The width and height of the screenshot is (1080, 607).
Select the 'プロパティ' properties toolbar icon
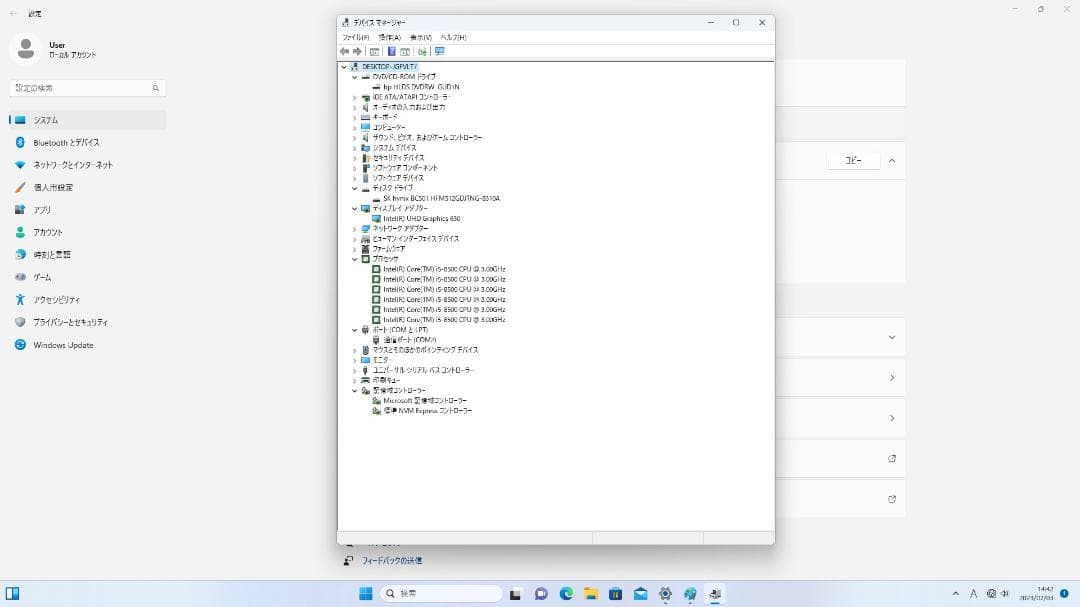coord(405,51)
